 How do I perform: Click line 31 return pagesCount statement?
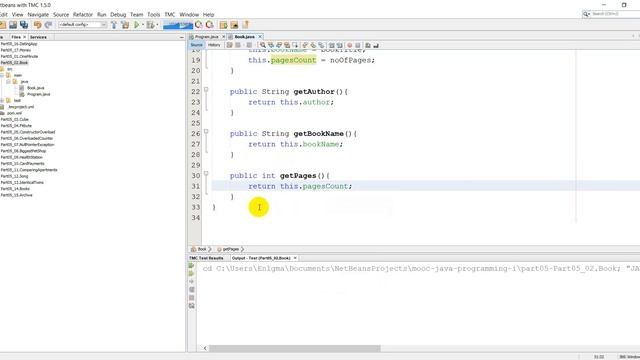tap(300, 186)
